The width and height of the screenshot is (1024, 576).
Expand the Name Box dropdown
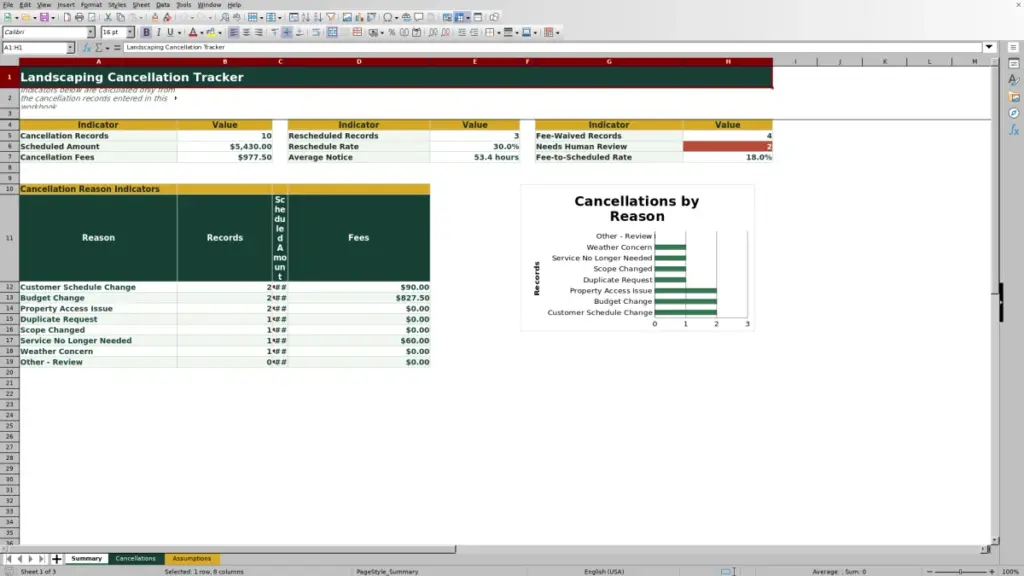(70, 48)
